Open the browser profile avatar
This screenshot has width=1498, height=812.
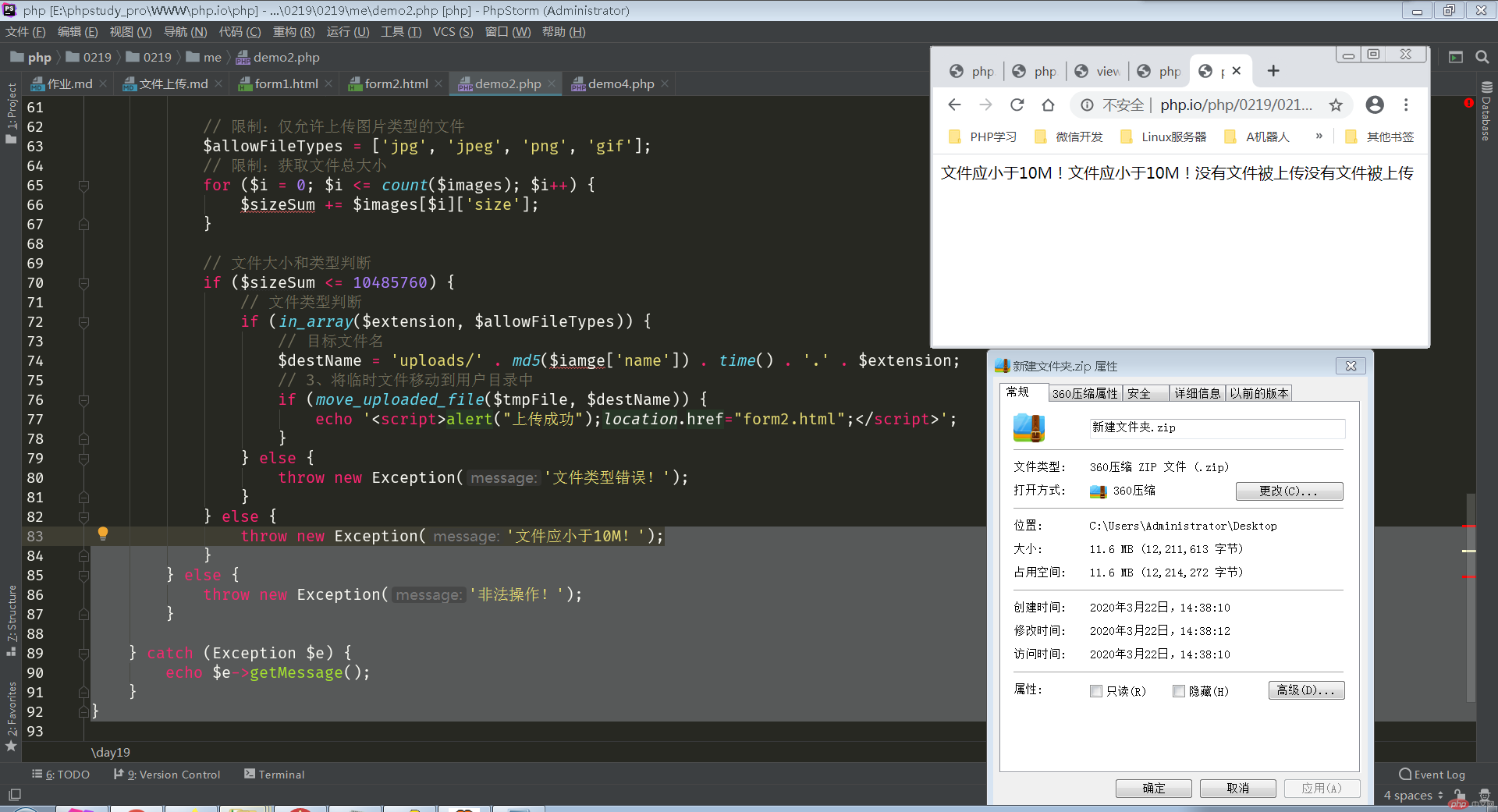(x=1375, y=105)
